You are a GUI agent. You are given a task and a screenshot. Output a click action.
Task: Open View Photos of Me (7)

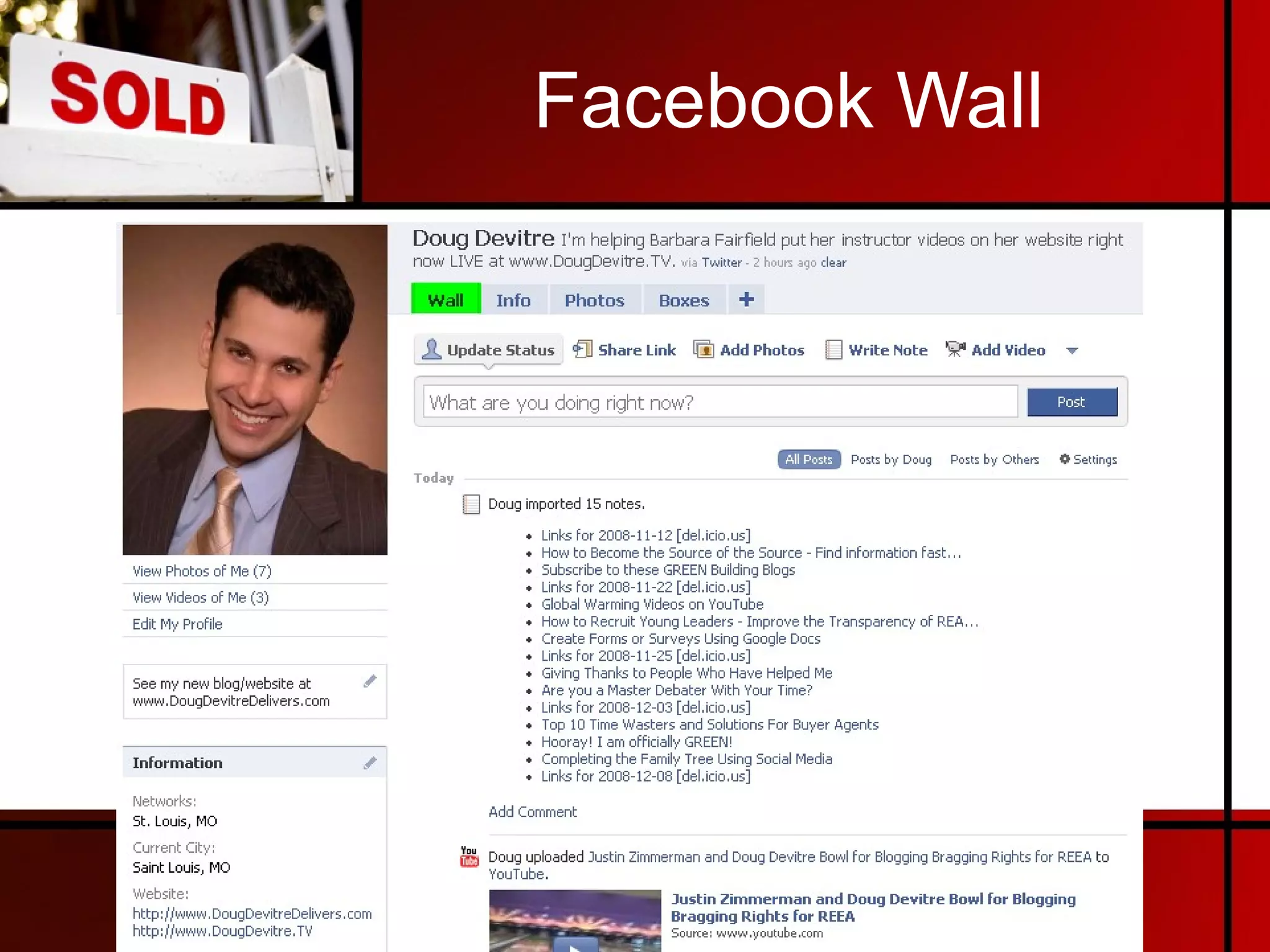202,571
